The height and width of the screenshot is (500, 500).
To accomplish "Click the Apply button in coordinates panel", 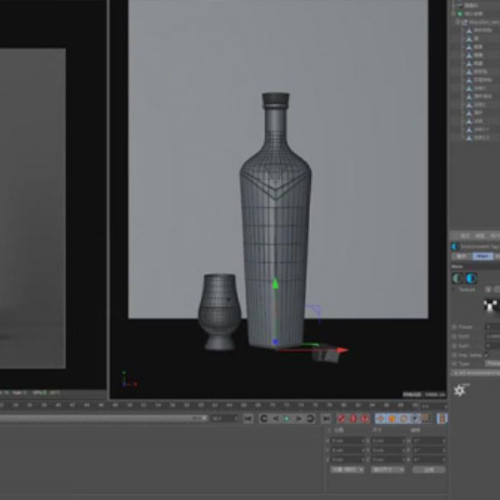I will [x=429, y=470].
